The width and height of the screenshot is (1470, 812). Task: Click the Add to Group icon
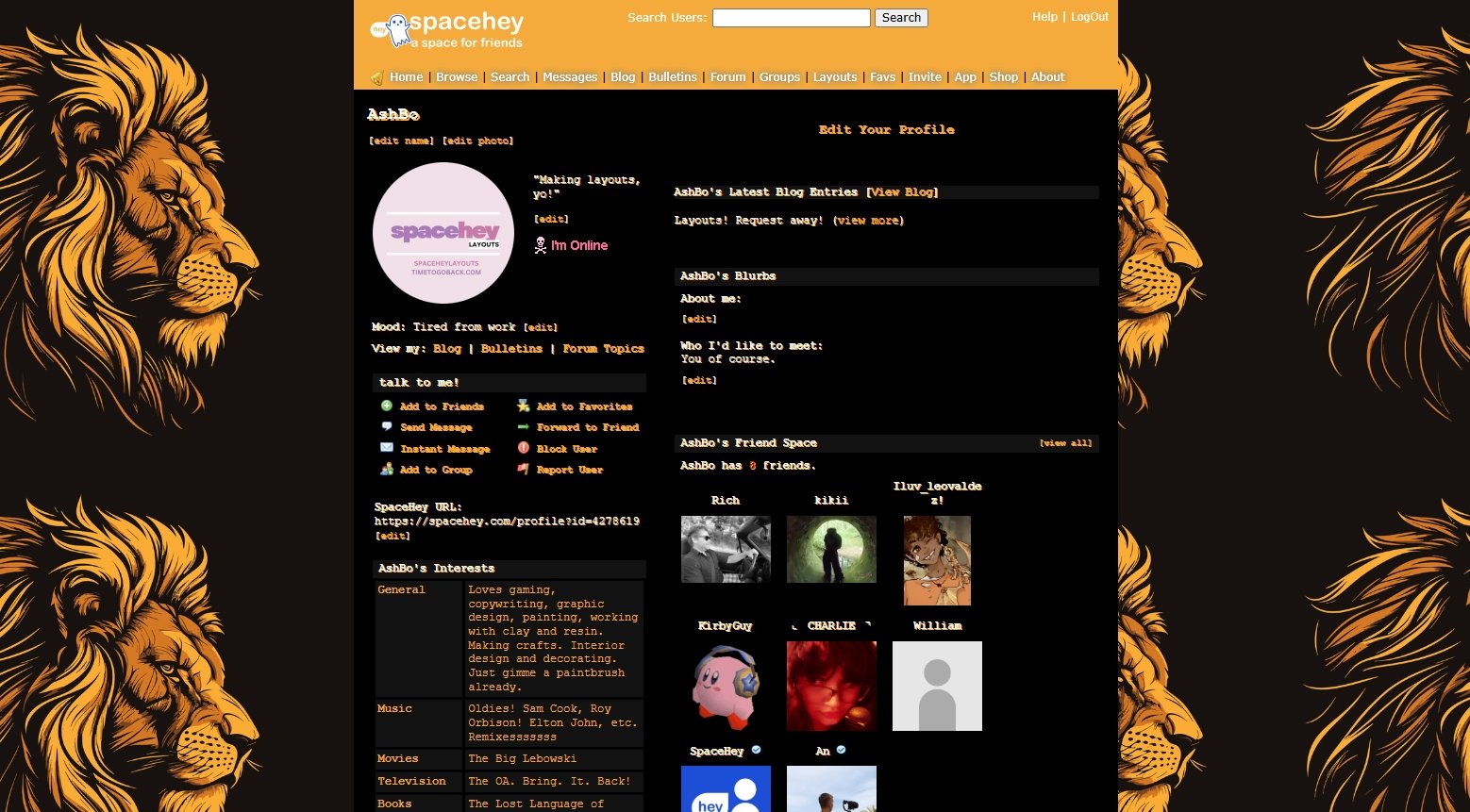click(387, 469)
